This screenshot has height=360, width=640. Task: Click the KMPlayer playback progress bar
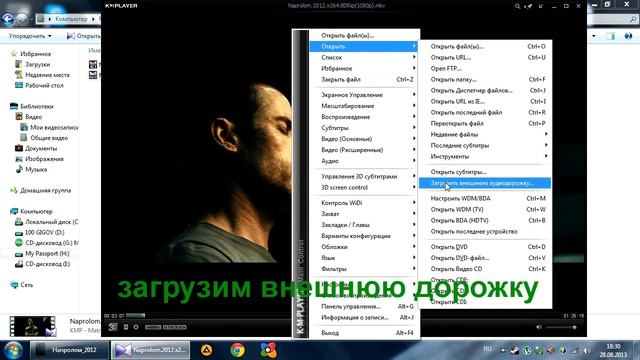pos(343,316)
